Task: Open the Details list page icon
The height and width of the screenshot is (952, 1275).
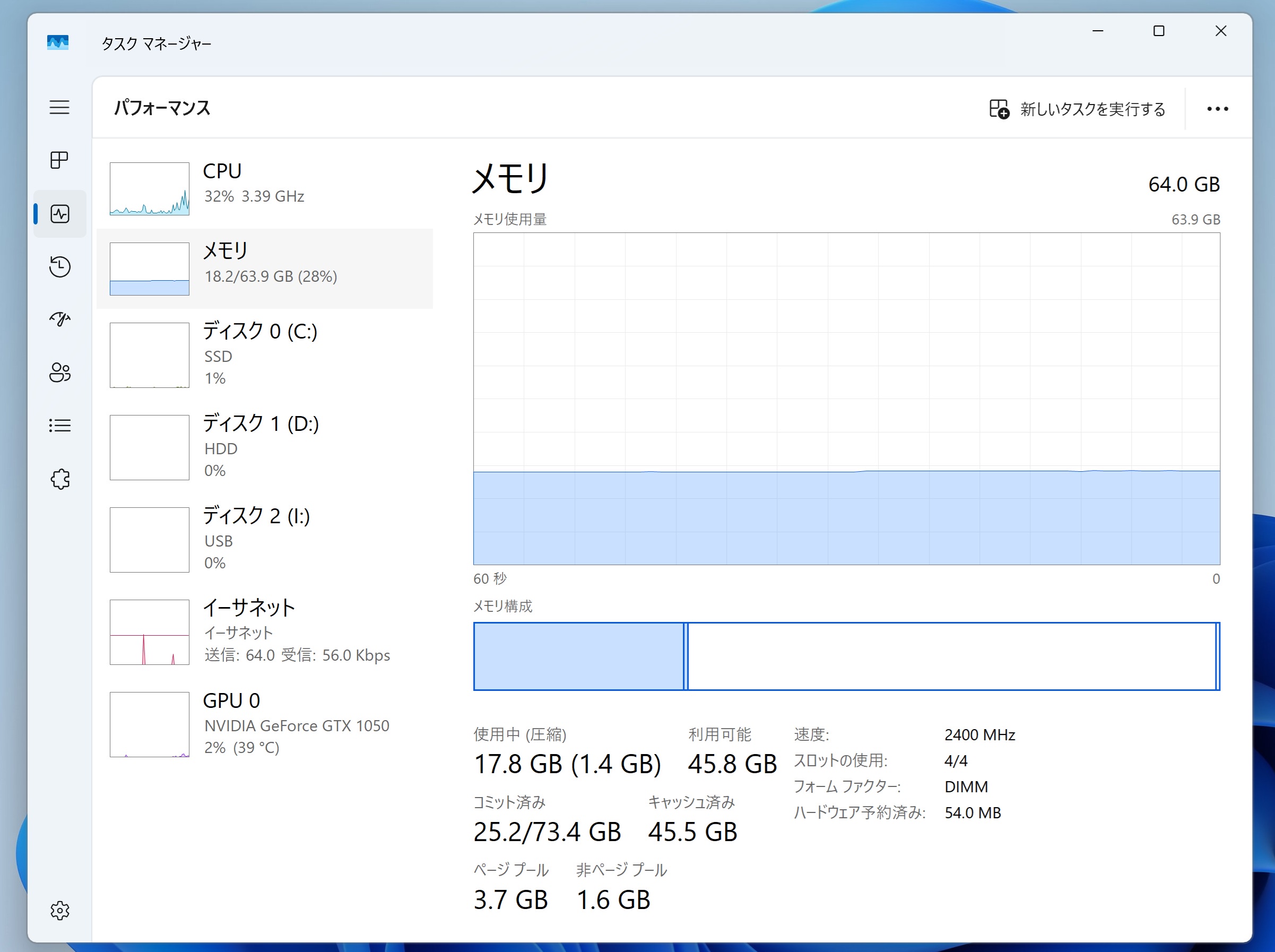Action: (59, 425)
